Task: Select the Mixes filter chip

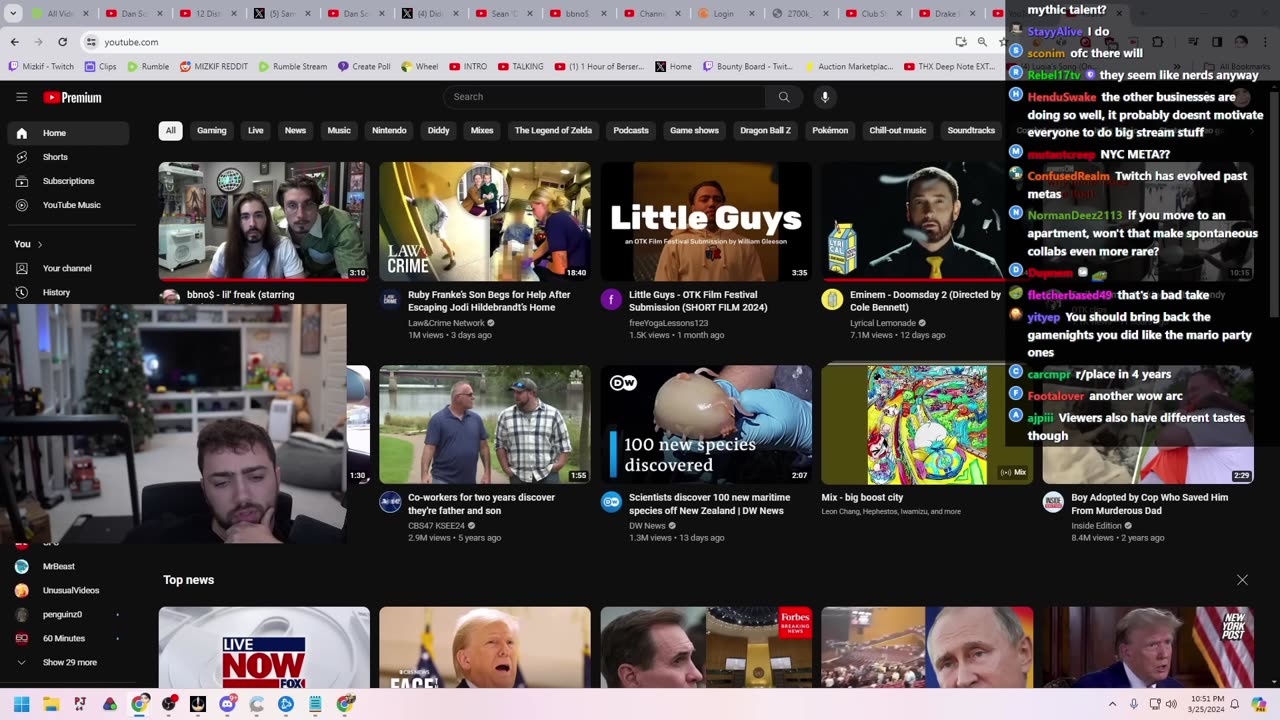Action: pyautogui.click(x=482, y=131)
